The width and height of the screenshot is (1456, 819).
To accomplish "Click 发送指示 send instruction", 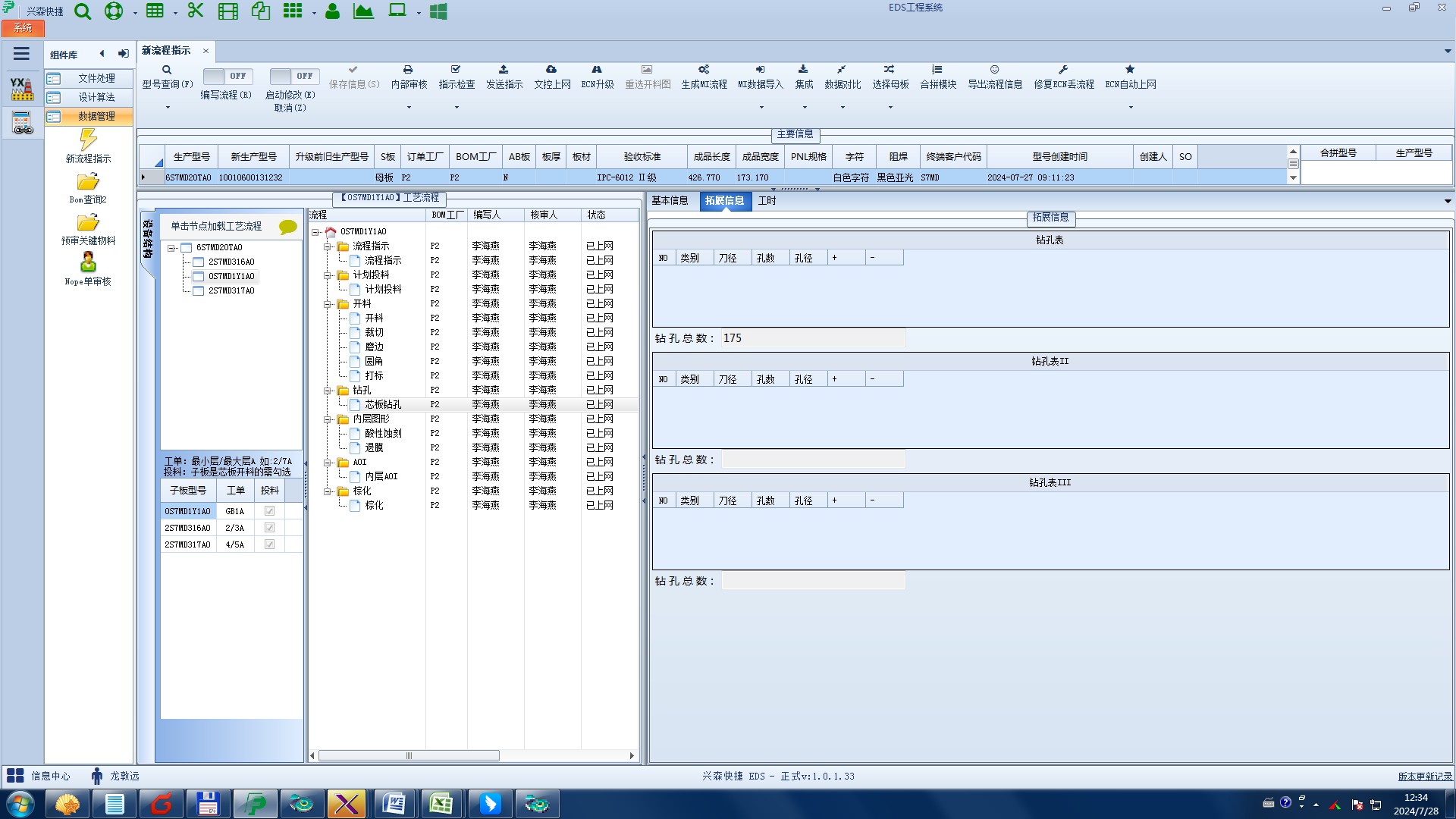I will 504,77.
